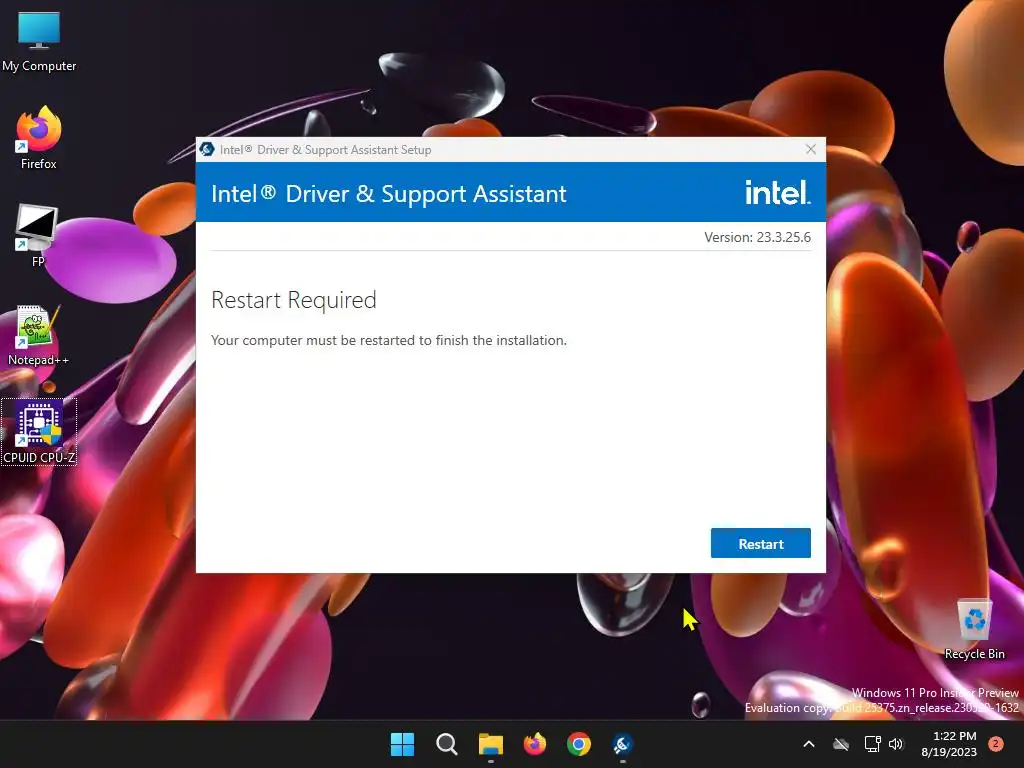Open taskbar Search
Image resolution: width=1024 pixels, height=768 pixels.
coord(447,744)
